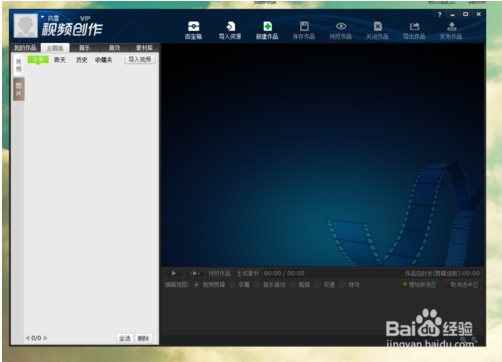
Task: Click the 预览作品 text beside playback controls
Action: [219, 273]
